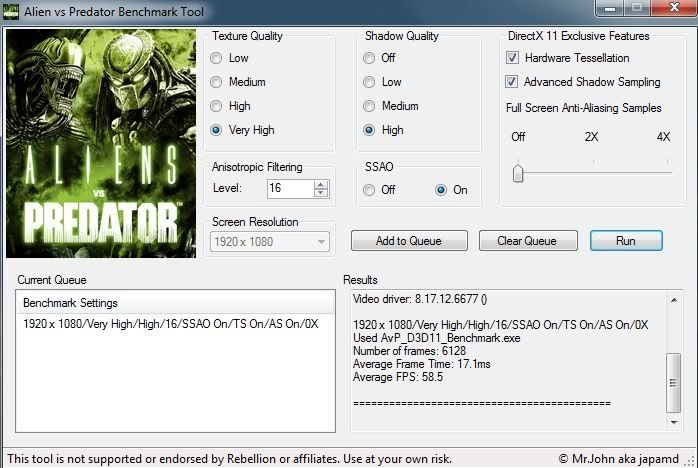Screen dimensions: 698x468
Task: Select High texture quality
Action: click(216, 106)
